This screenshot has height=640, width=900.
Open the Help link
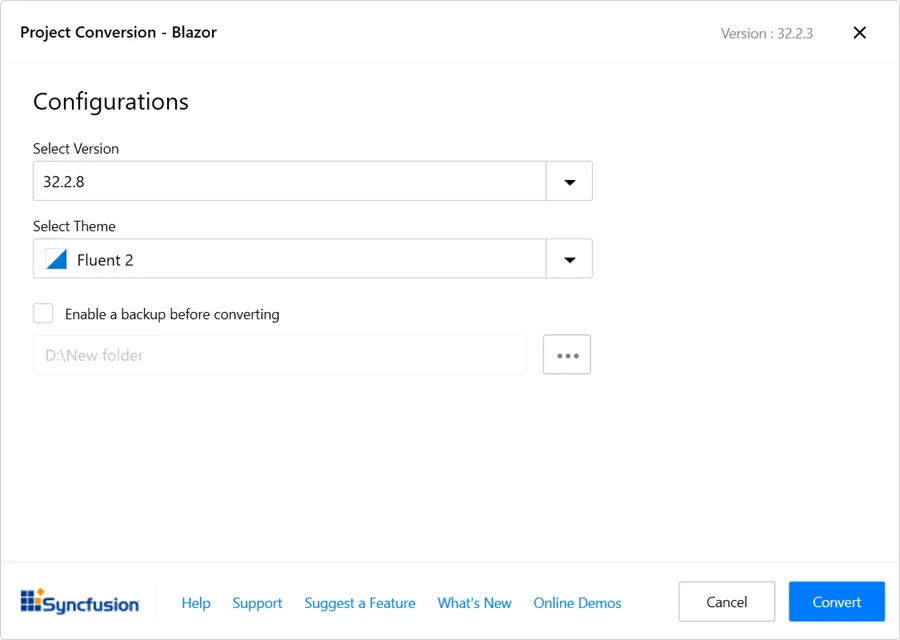click(x=196, y=603)
